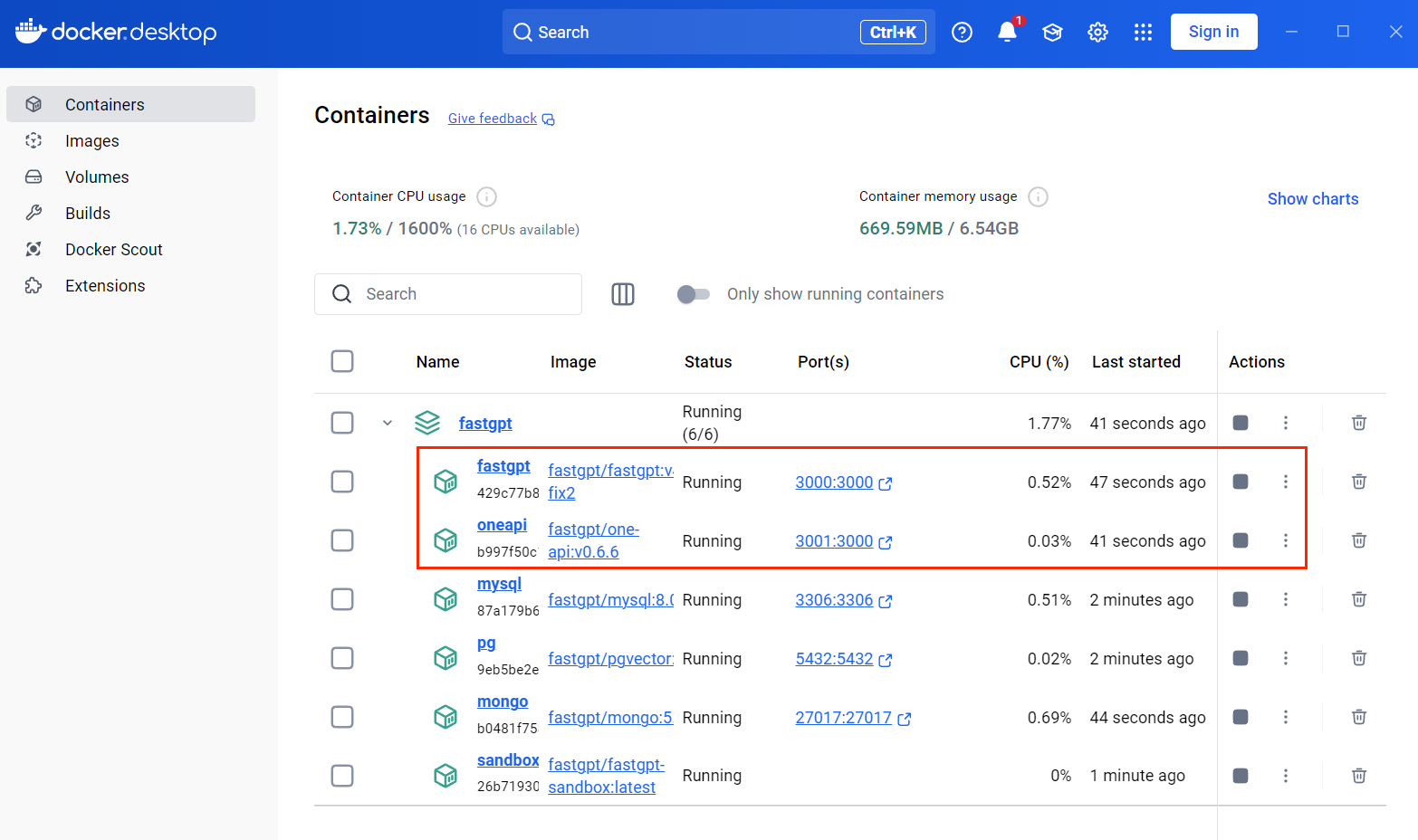Open the Learning Center graduation cap icon
Image resolution: width=1418 pixels, height=840 pixels.
click(x=1052, y=33)
